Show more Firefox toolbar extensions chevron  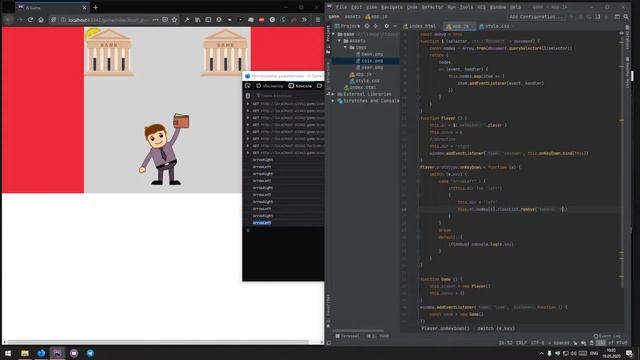point(304,20)
